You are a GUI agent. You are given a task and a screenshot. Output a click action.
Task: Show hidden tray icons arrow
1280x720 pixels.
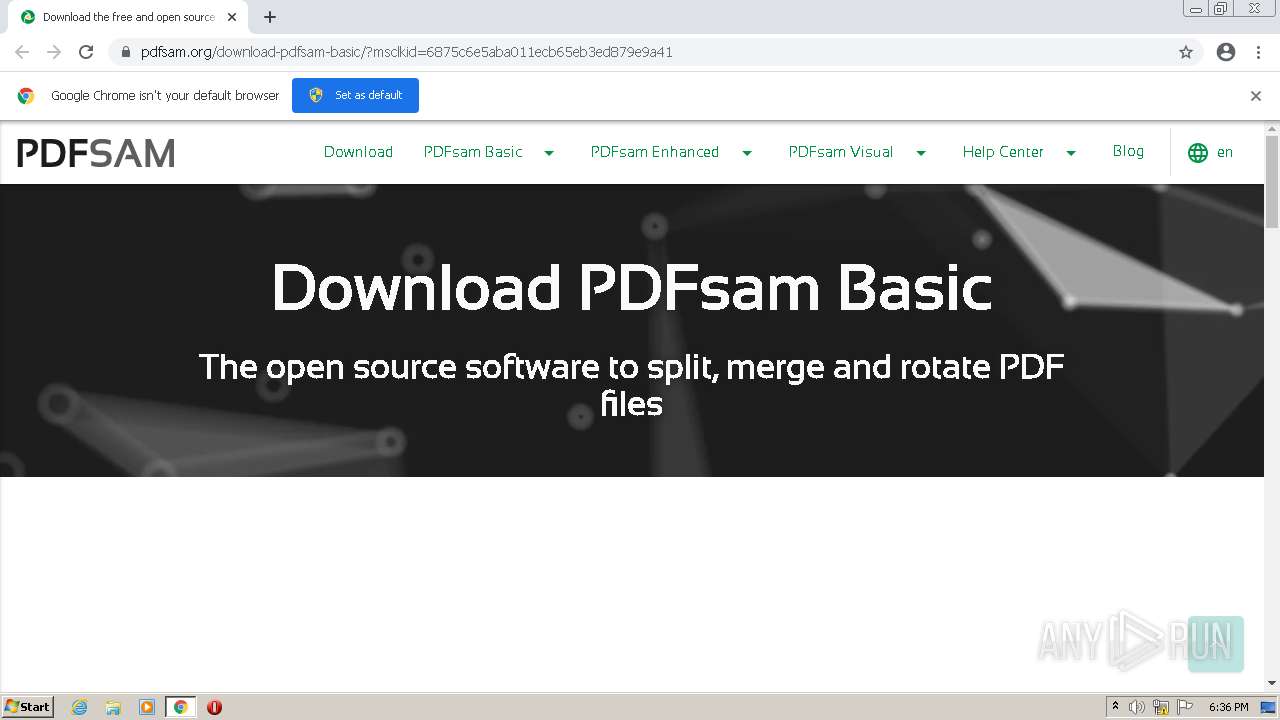pos(1115,707)
